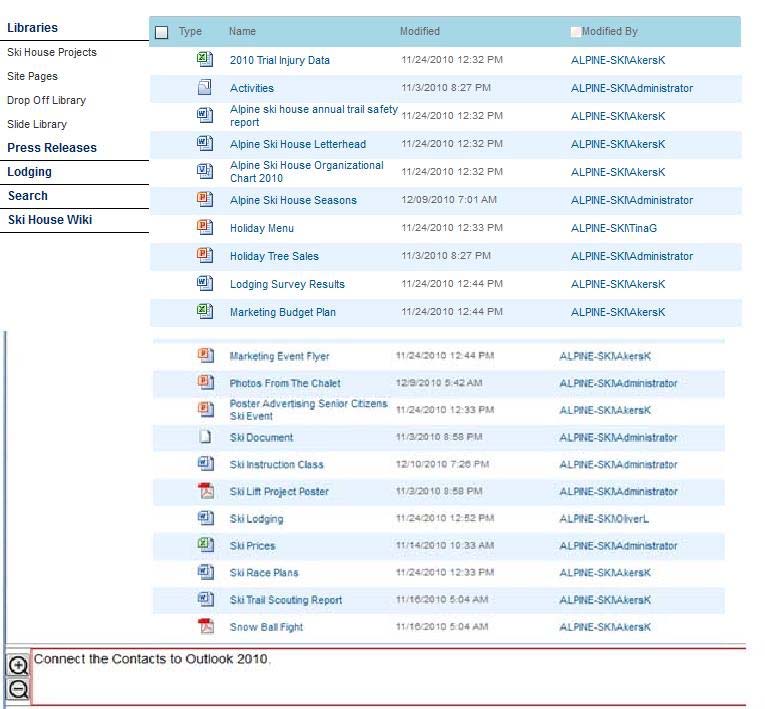Click the zoom out magnifier icon
This screenshot has width=765, height=709.
tap(17, 689)
